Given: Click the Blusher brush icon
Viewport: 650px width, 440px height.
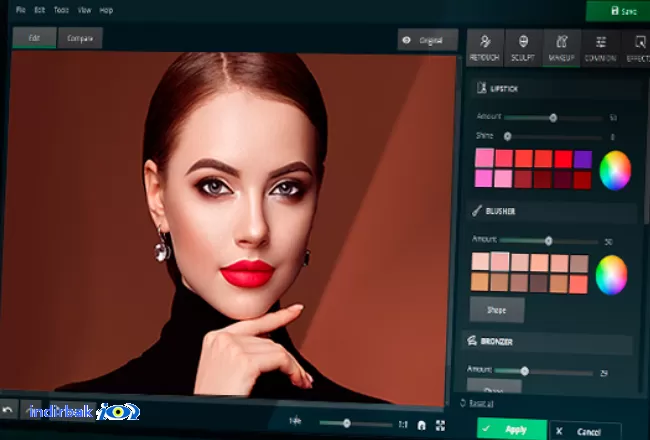Looking at the screenshot, I should (478, 210).
